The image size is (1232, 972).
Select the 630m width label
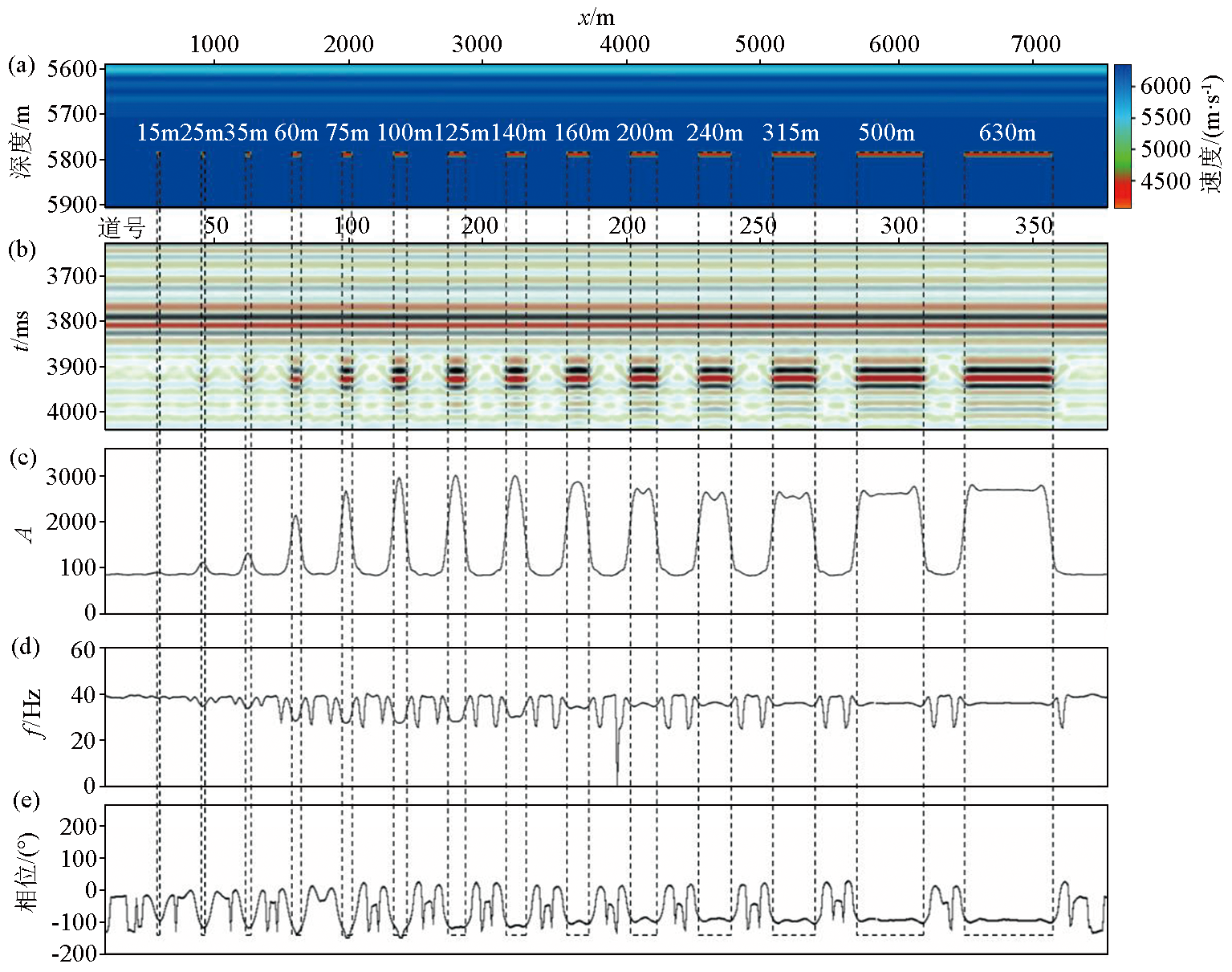[x=1007, y=132]
